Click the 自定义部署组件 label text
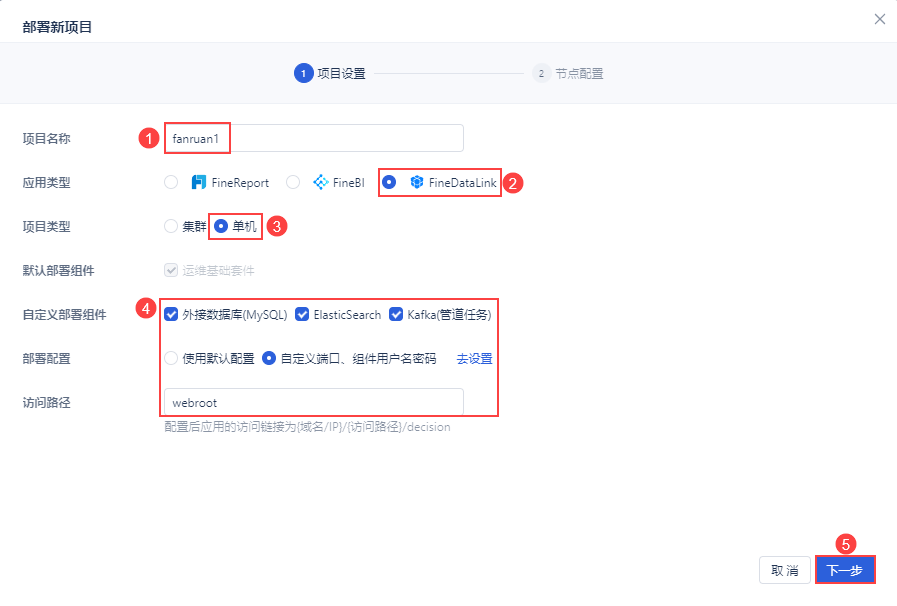 64,315
